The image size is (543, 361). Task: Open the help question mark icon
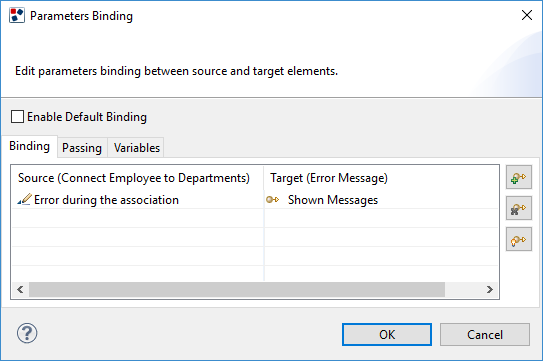coord(27,333)
